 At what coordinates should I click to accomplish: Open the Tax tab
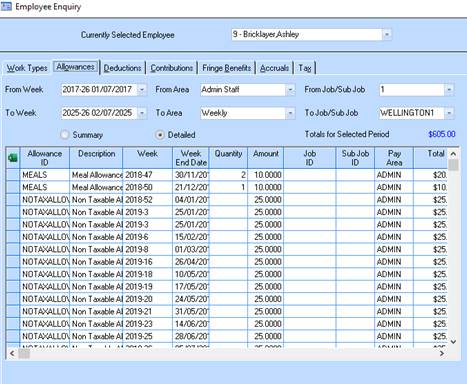305,68
